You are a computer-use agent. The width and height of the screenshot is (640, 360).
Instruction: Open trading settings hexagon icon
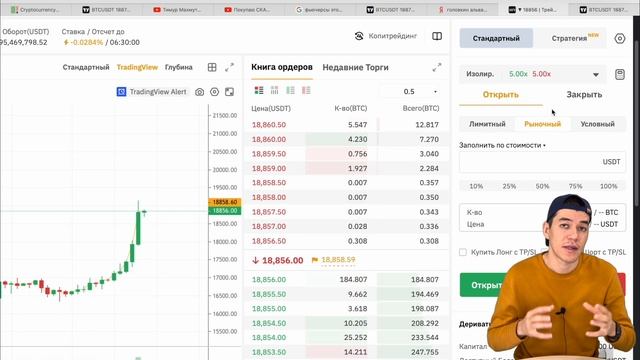620,38
